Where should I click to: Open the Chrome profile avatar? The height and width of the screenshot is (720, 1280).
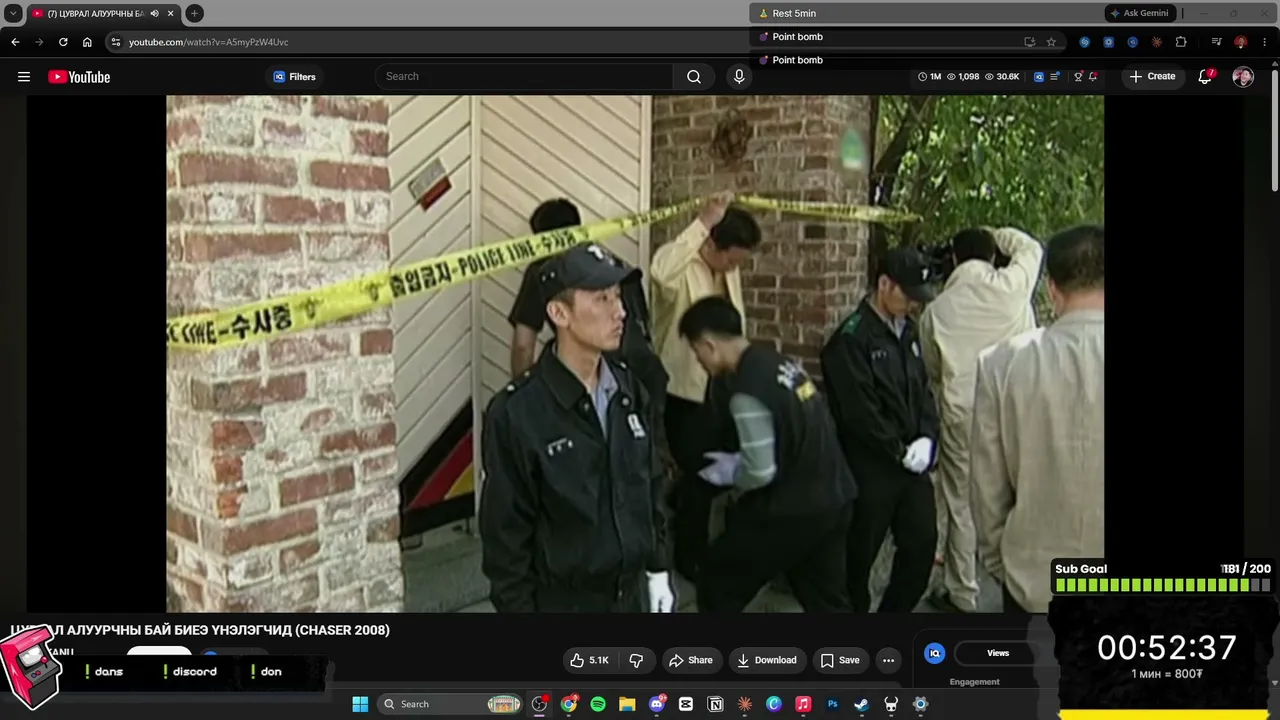pyautogui.click(x=1240, y=42)
